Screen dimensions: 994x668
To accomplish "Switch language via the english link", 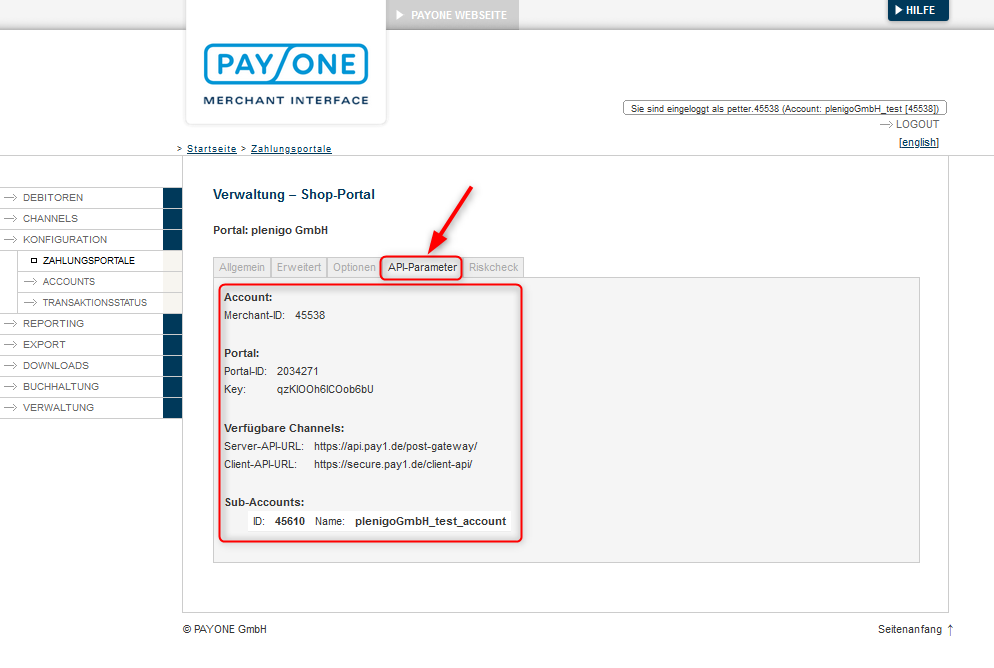I will click(x=919, y=142).
